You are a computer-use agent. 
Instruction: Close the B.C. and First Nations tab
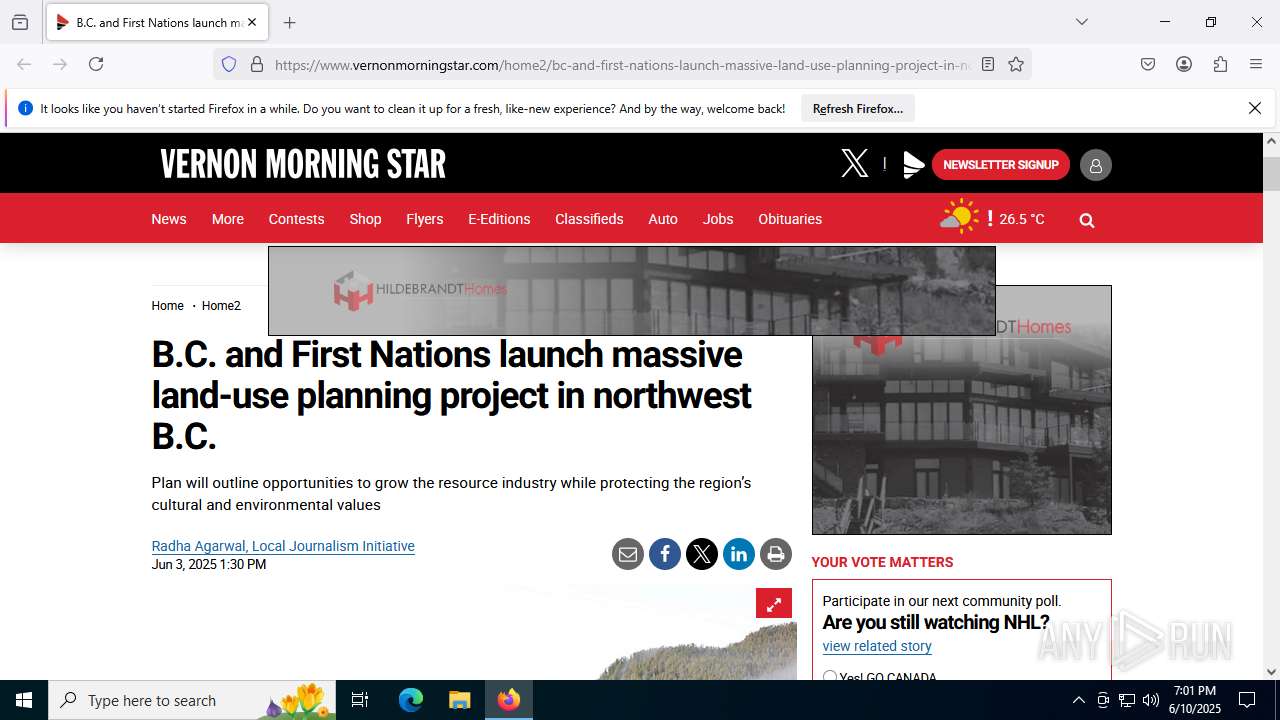point(252,22)
